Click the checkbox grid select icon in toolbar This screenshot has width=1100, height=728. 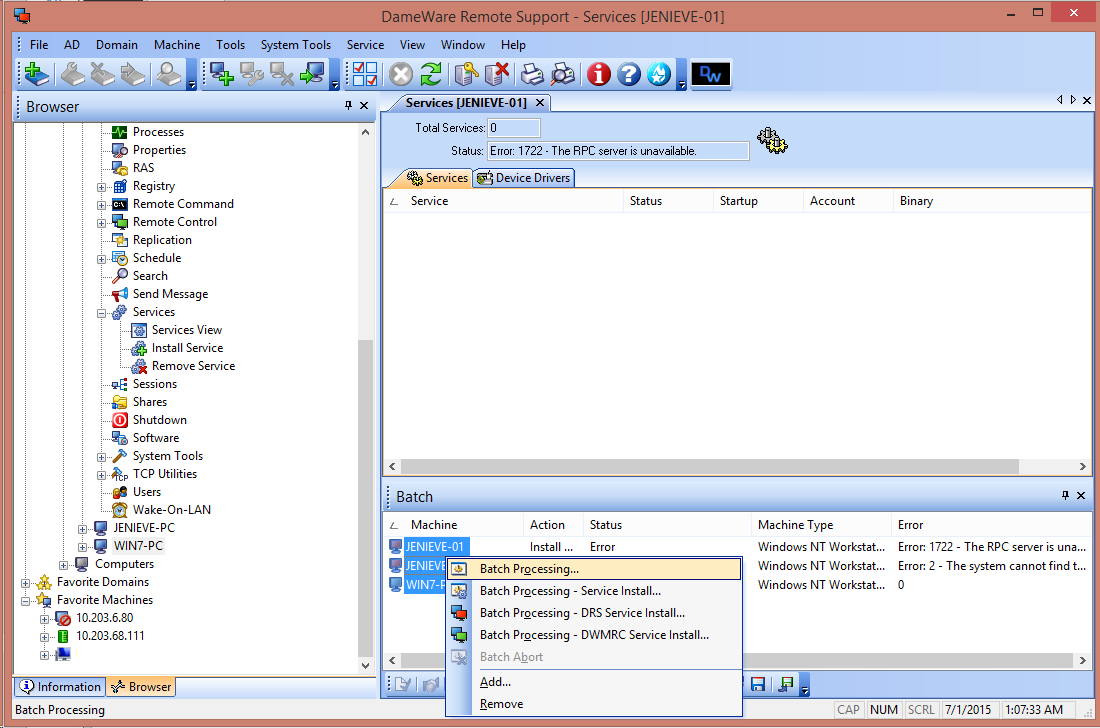365,74
